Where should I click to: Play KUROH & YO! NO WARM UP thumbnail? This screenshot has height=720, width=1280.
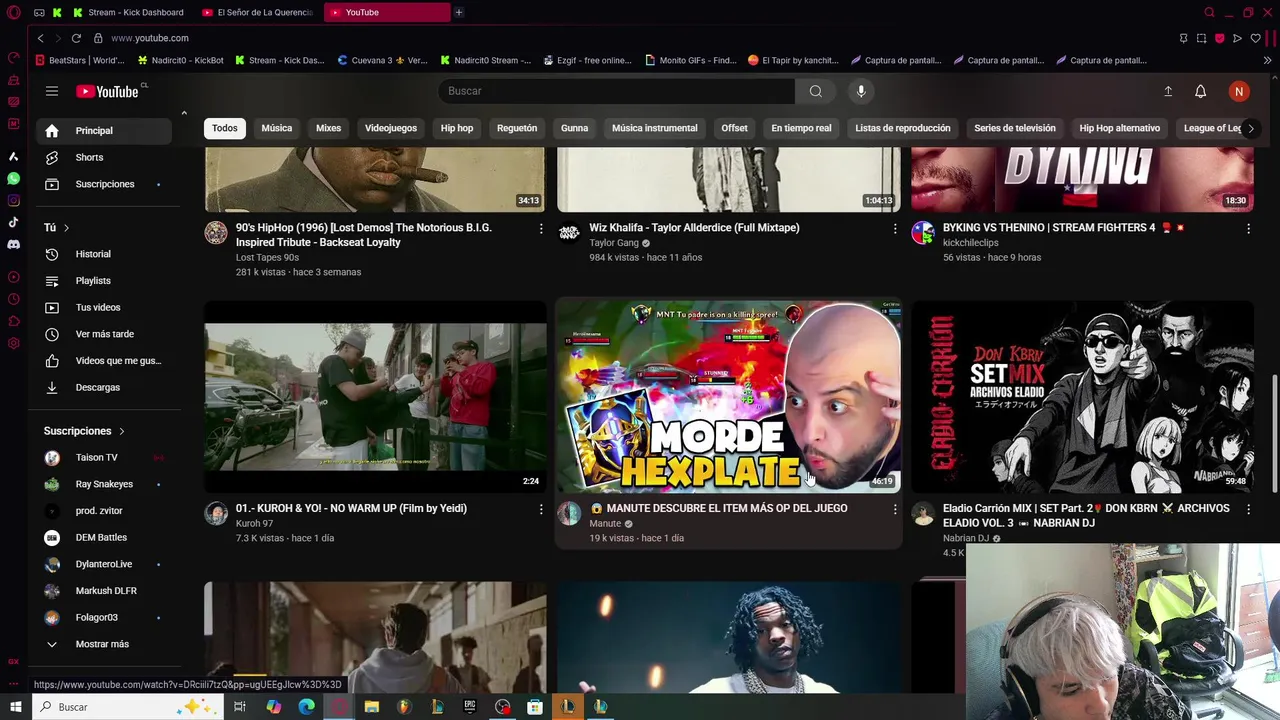[375, 396]
